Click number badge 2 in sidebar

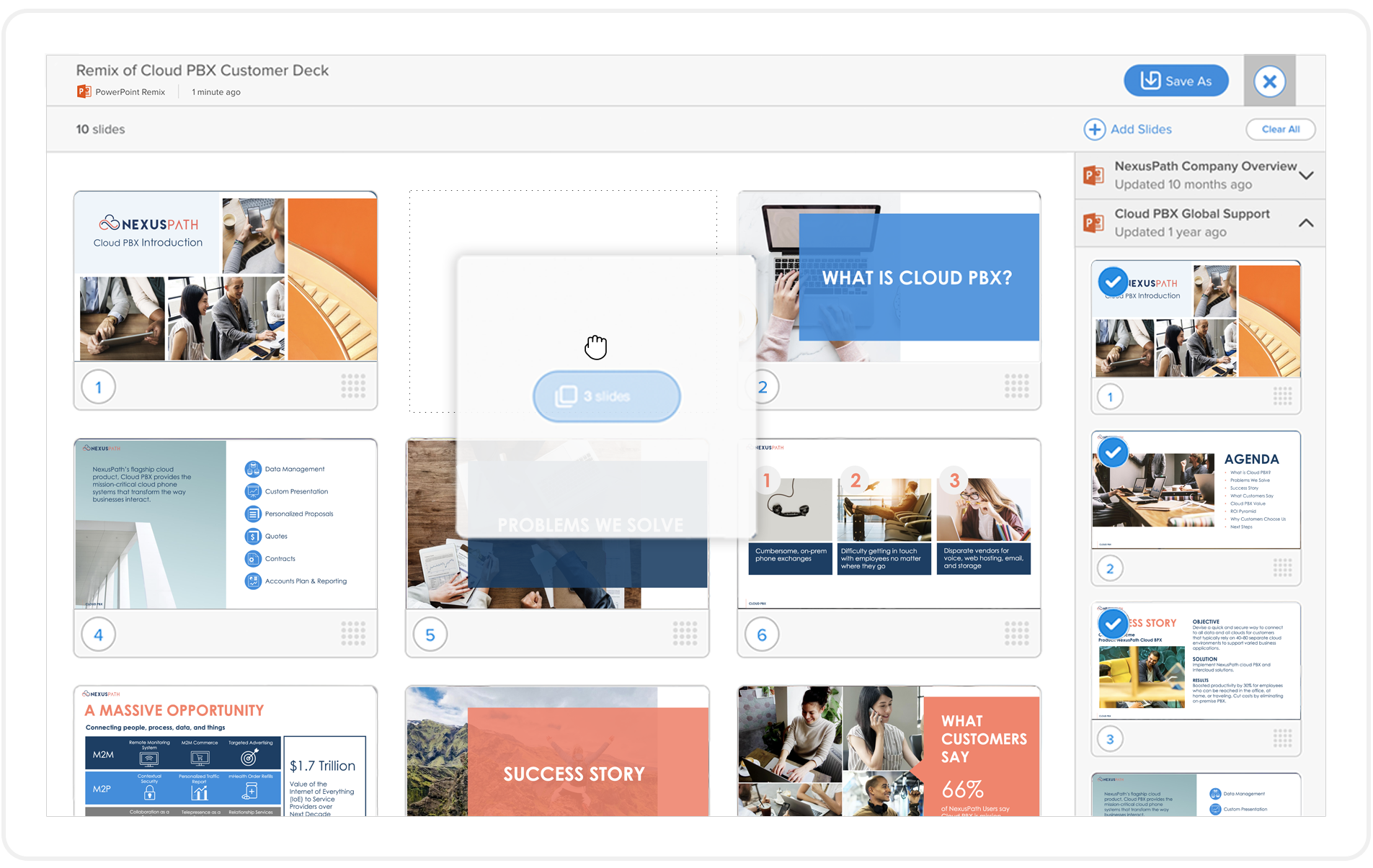coord(1110,568)
